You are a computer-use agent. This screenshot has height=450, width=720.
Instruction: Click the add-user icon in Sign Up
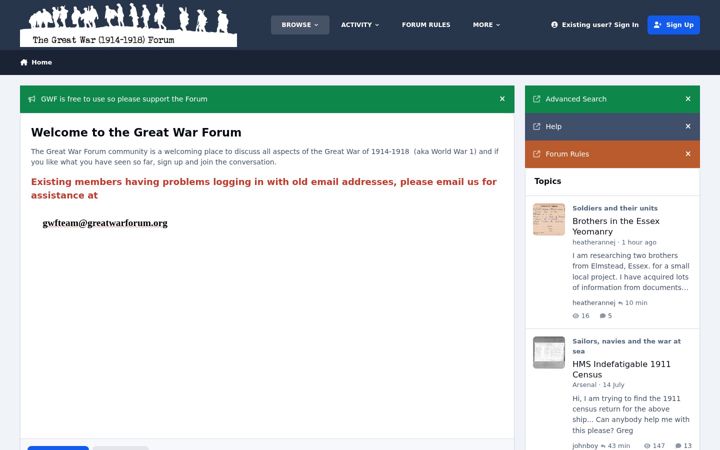coord(658,25)
